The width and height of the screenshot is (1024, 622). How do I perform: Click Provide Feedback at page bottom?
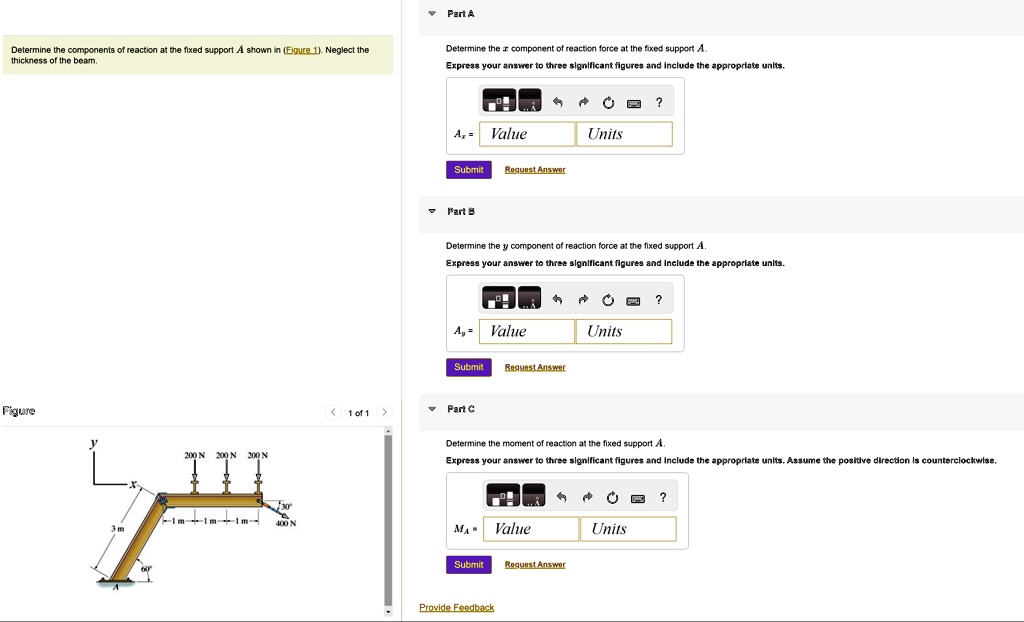[x=456, y=607]
